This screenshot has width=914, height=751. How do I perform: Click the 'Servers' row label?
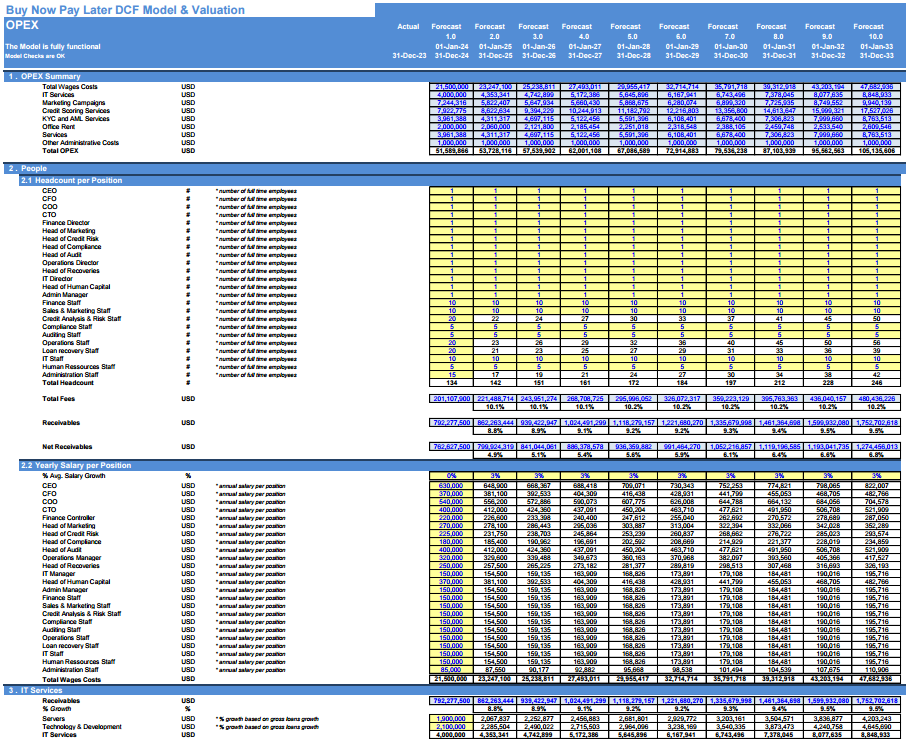click(x=54, y=719)
